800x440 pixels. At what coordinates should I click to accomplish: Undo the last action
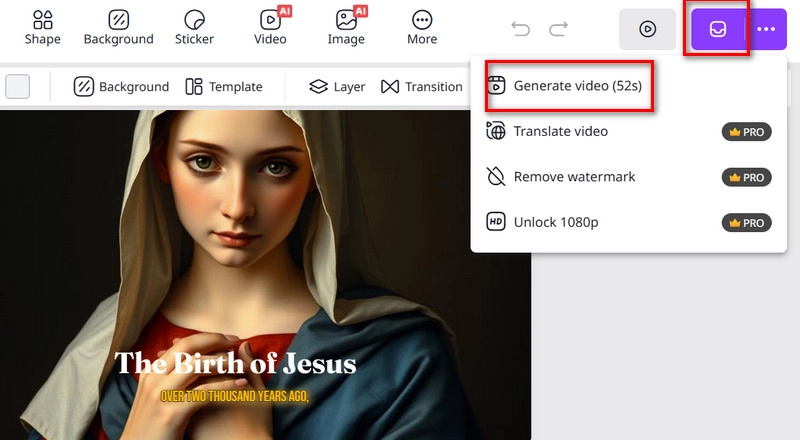point(521,29)
